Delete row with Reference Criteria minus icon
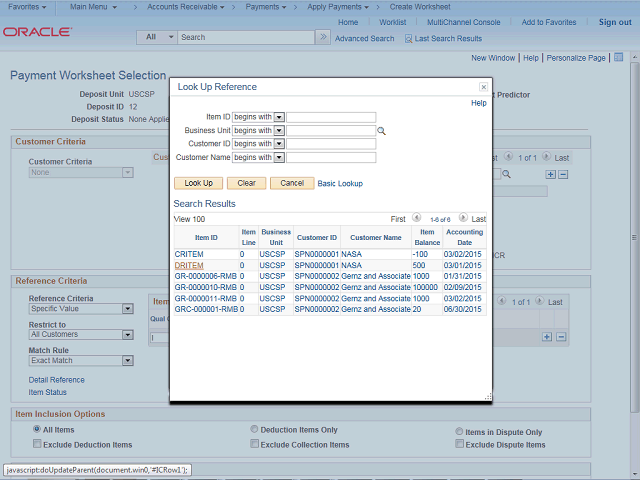This screenshot has height=480, width=640. click(562, 337)
